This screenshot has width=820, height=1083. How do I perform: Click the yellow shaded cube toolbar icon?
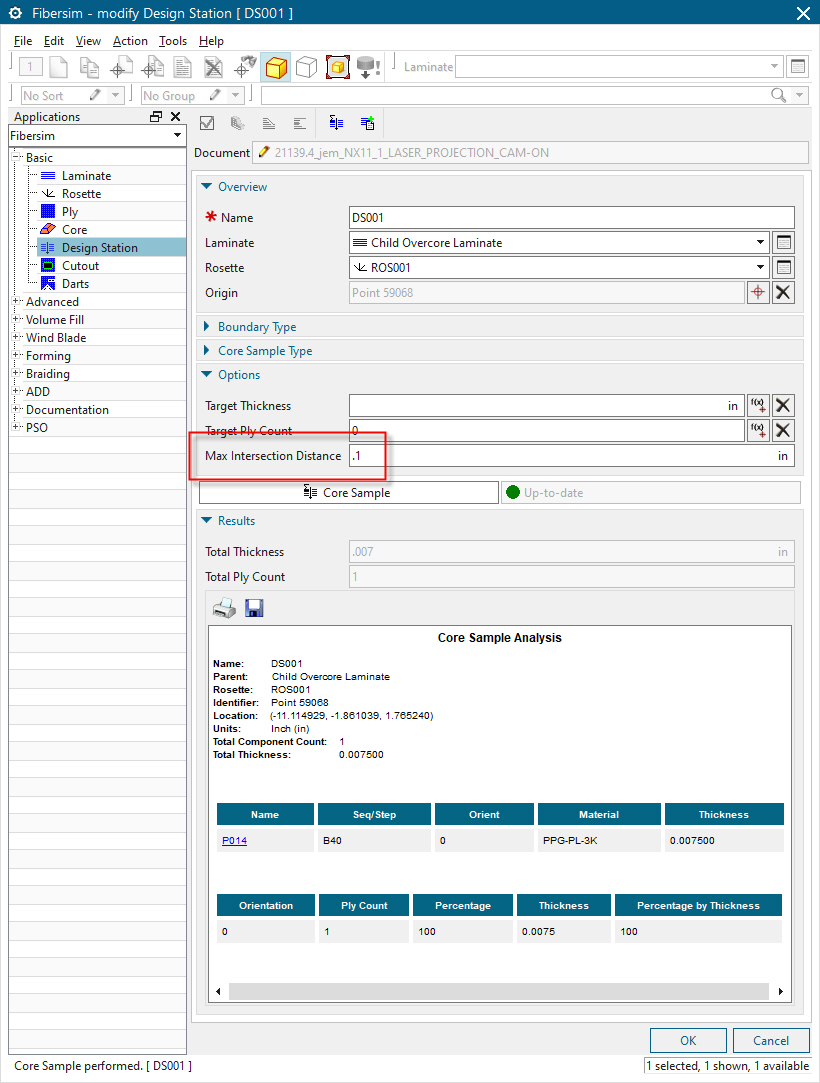pyautogui.click(x=276, y=67)
